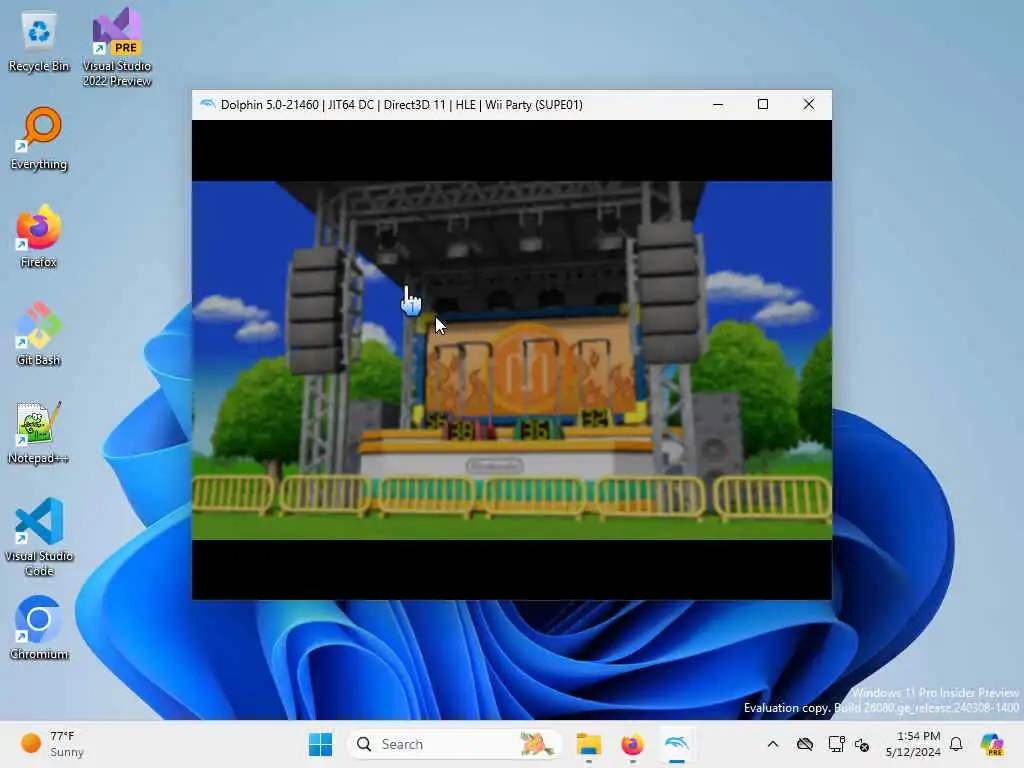Launch Firefox from the desktop
Screen dimensions: 1024x768
[39, 236]
